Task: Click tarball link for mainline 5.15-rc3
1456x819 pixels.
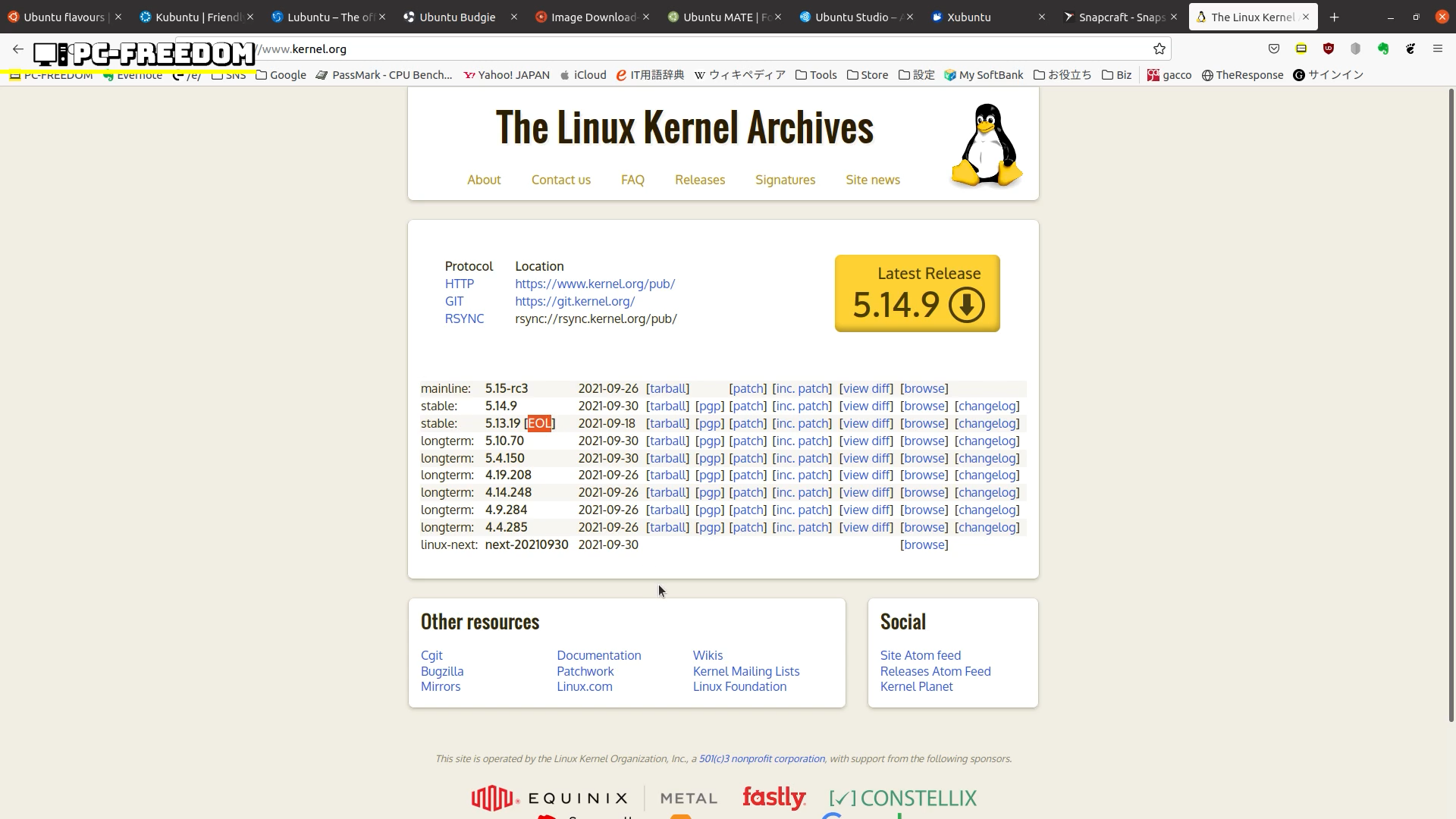Action: (667, 388)
